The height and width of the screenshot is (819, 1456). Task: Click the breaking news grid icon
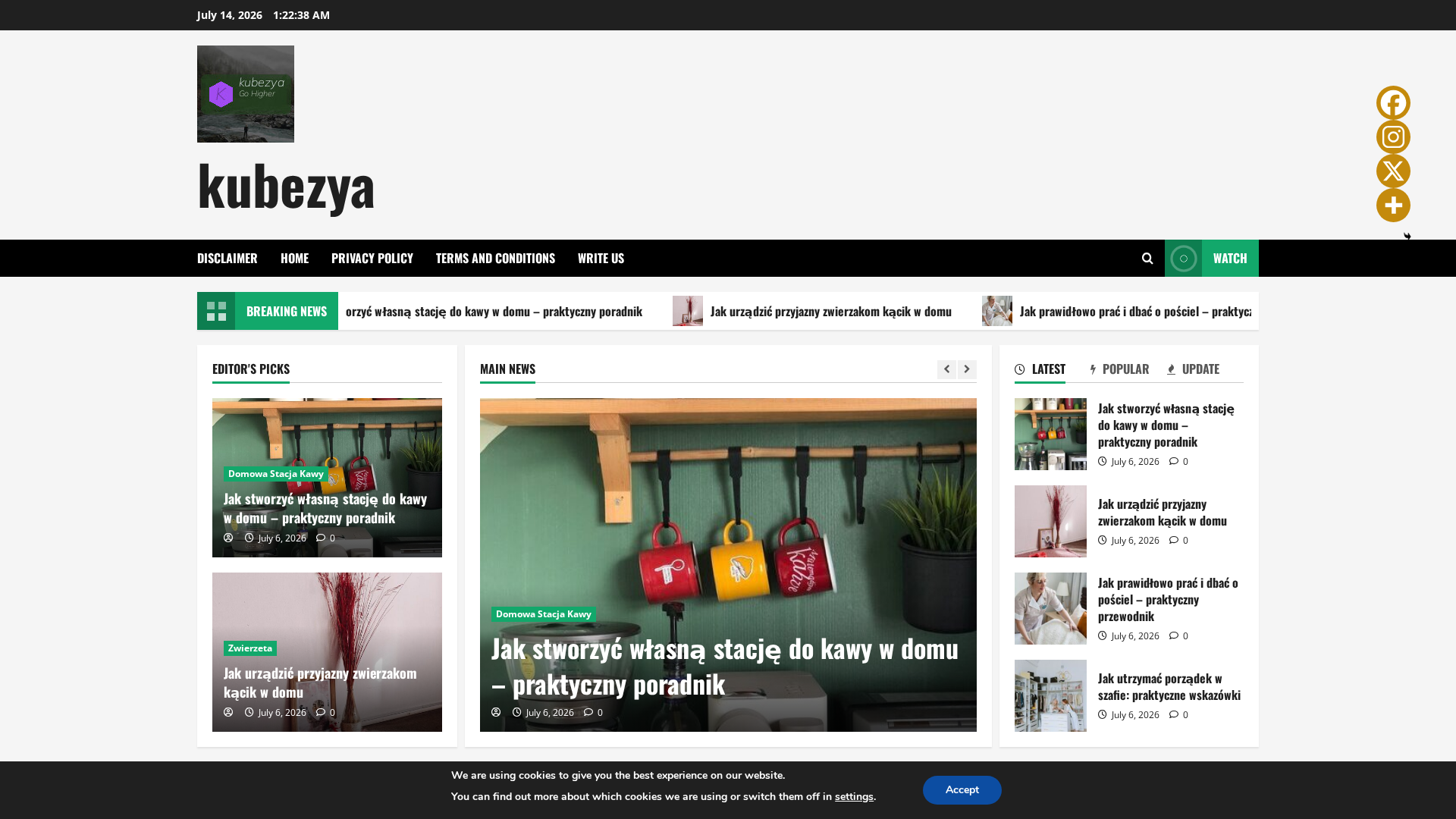tap(216, 311)
